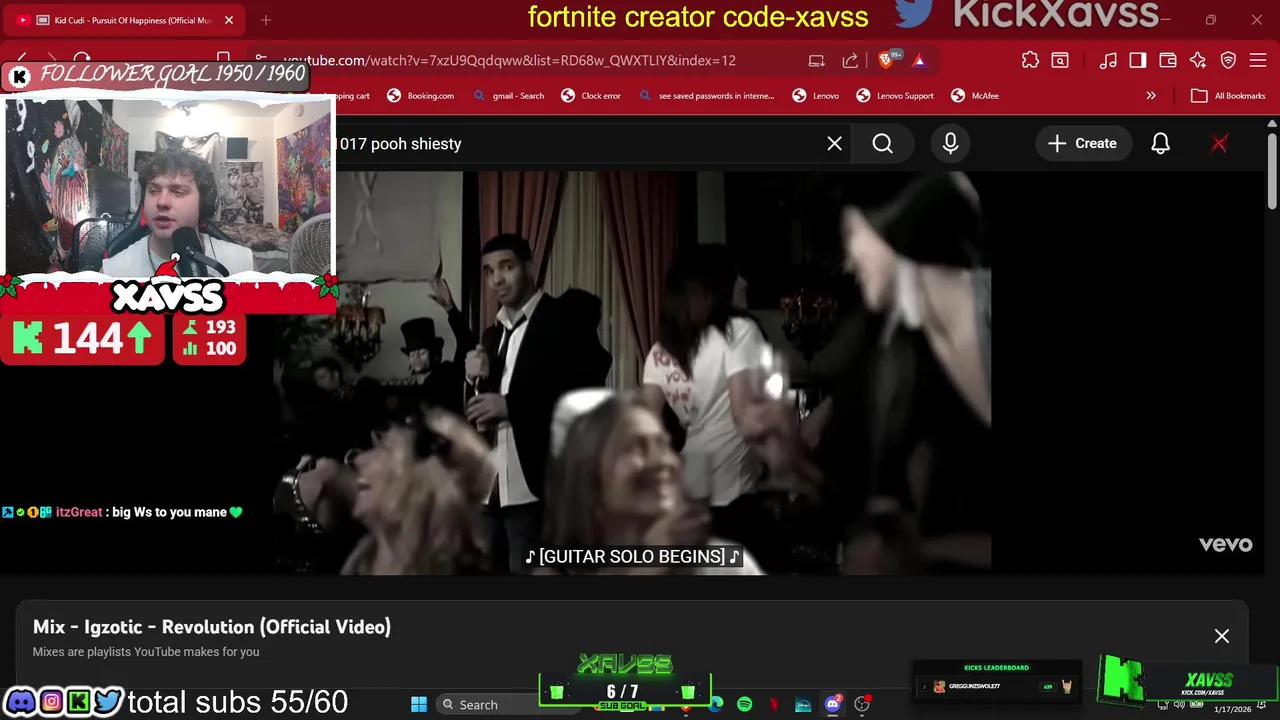This screenshot has height=720, width=1280.
Task: Expand hidden bookmarks with double chevron
Action: click(x=1151, y=96)
